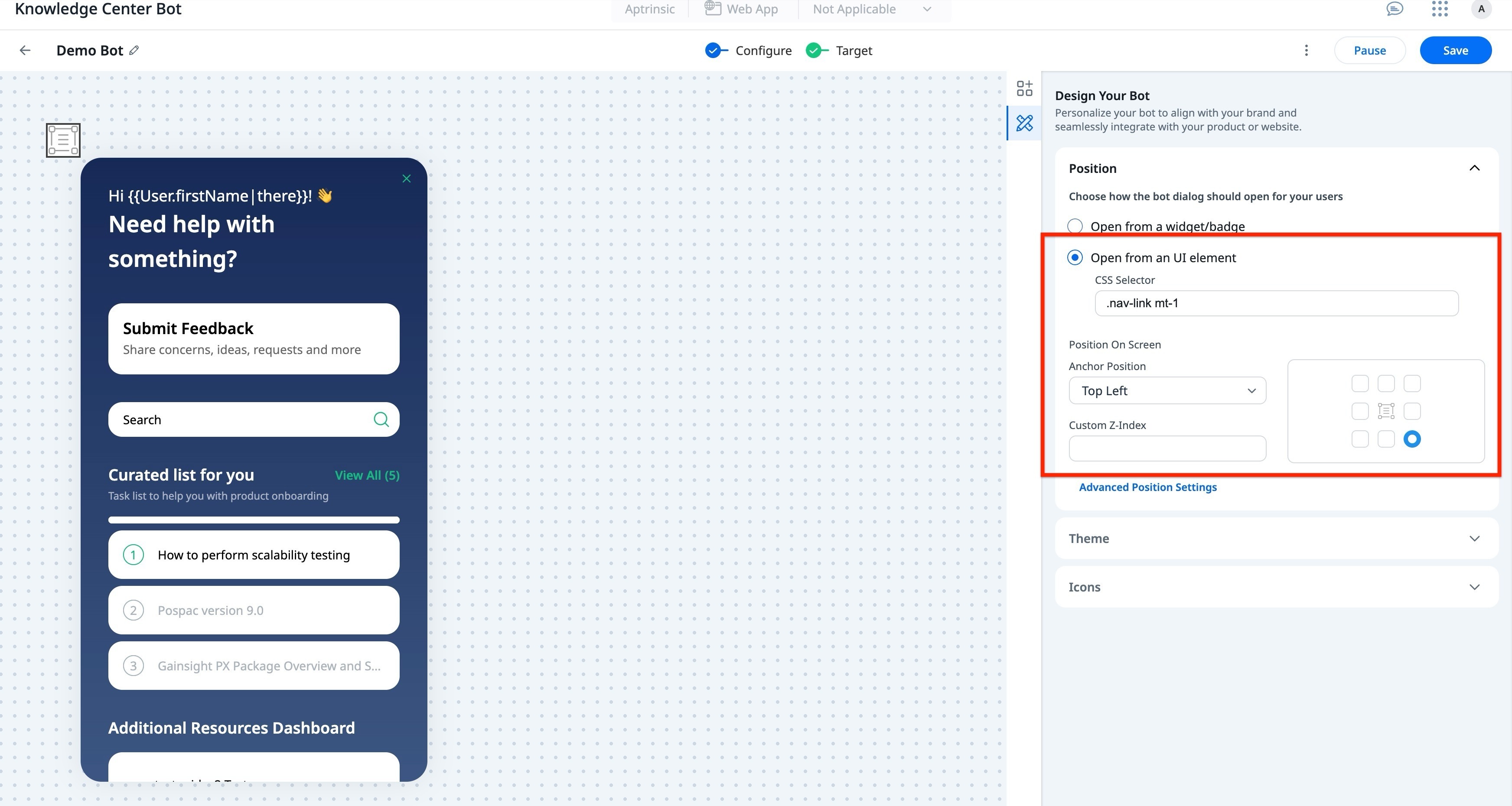Viewport: 1512px width, 806px height.
Task: Click Additional Resources Dashboard heading
Action: click(x=231, y=728)
